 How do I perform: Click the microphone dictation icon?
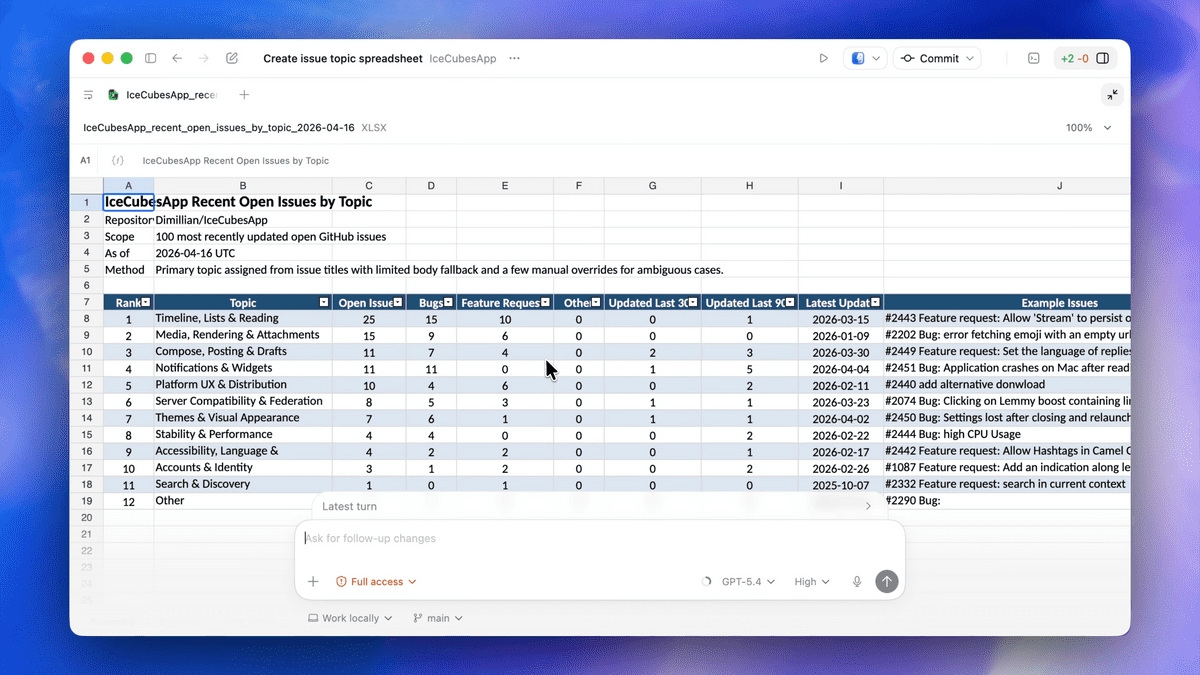tap(857, 582)
